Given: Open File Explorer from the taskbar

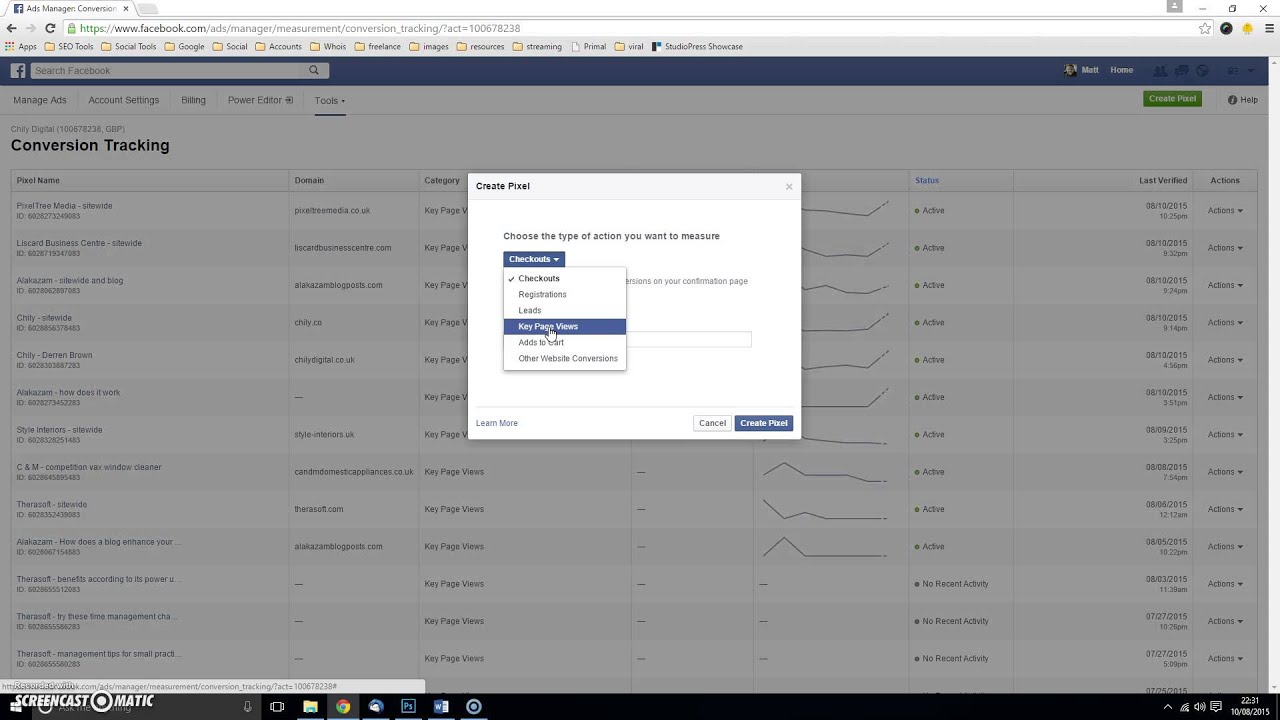Looking at the screenshot, I should click(x=310, y=706).
